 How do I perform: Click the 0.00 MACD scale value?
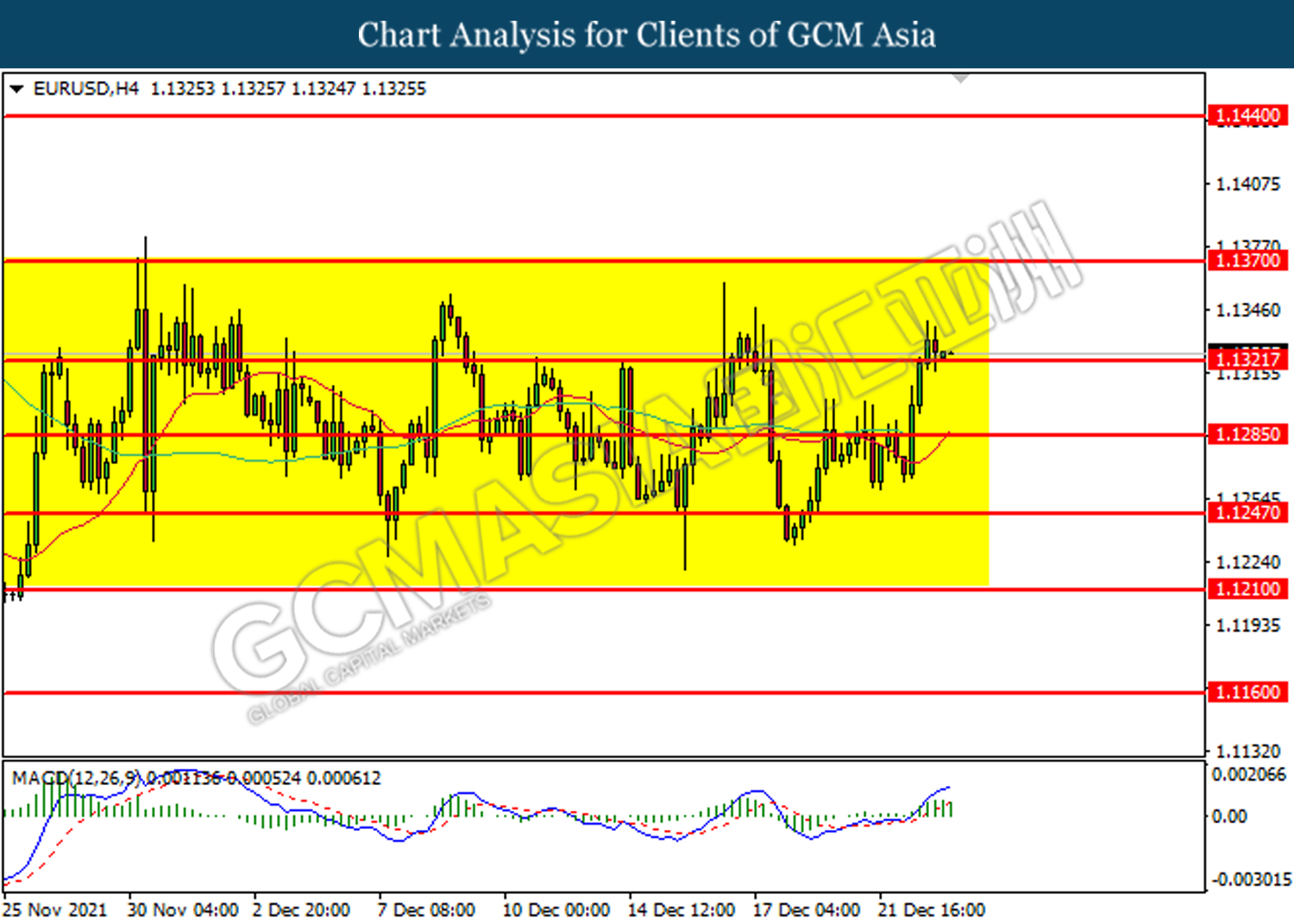pyautogui.click(x=1228, y=816)
